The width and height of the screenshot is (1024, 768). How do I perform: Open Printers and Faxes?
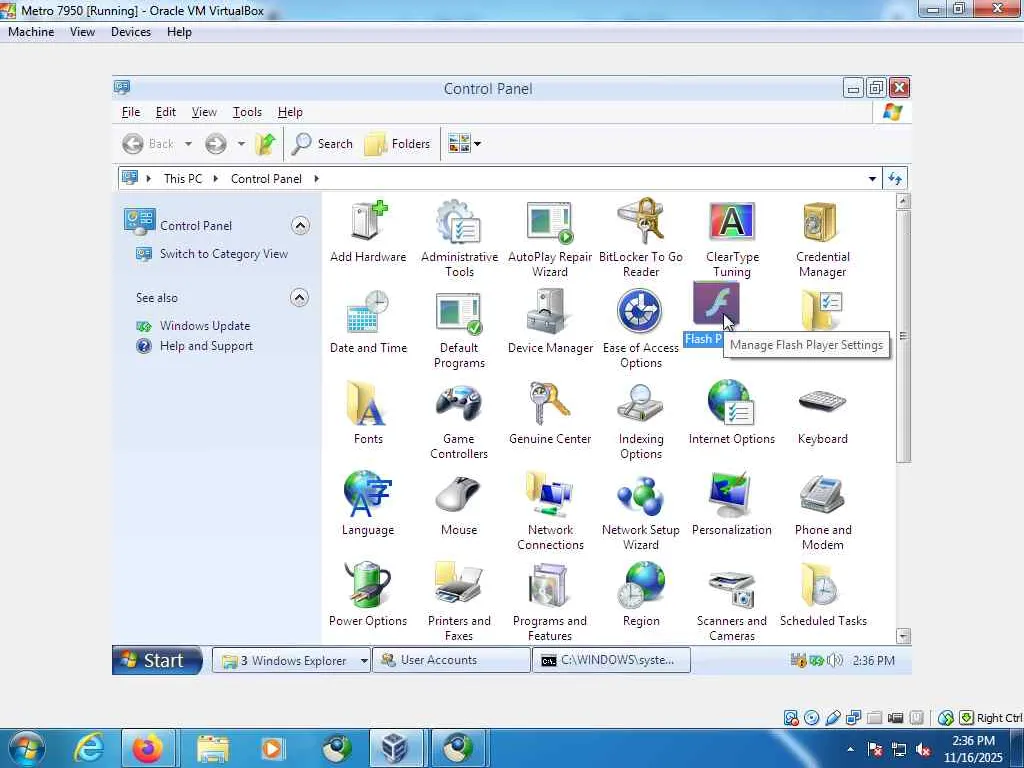click(459, 602)
